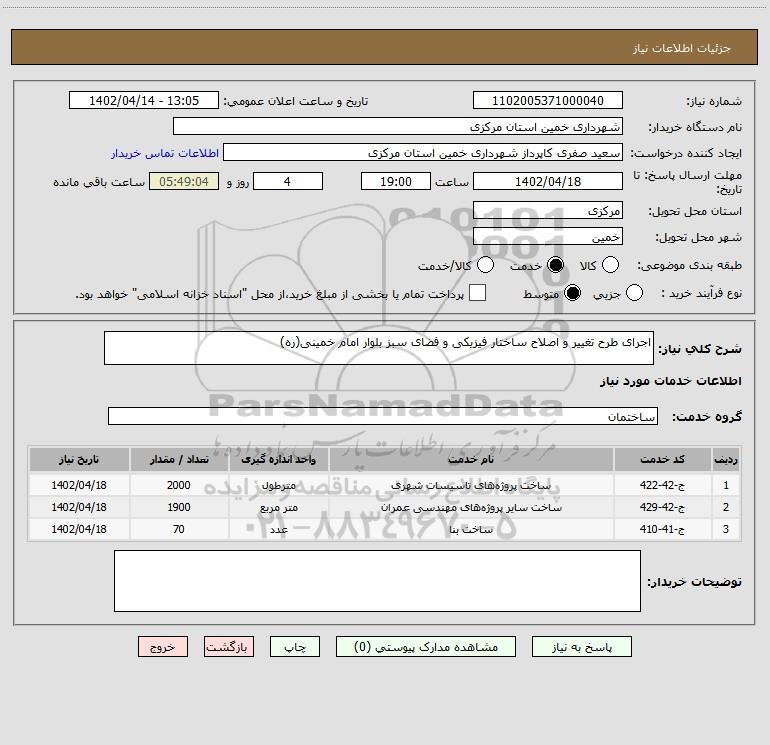This screenshot has height=745, width=770.
Task: Click the خروج exit button
Action: (x=163, y=647)
